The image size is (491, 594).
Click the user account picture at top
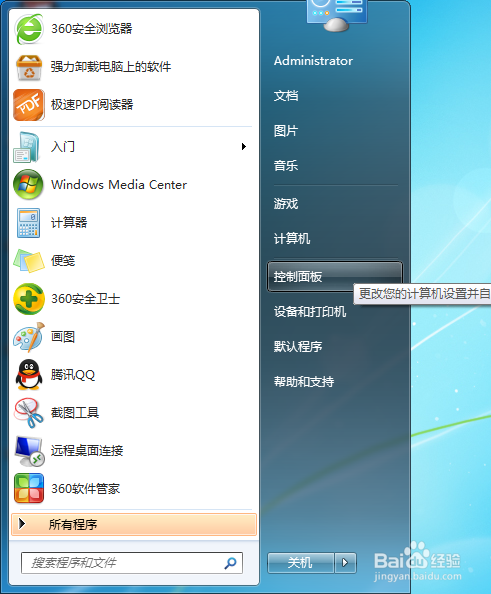point(336,15)
